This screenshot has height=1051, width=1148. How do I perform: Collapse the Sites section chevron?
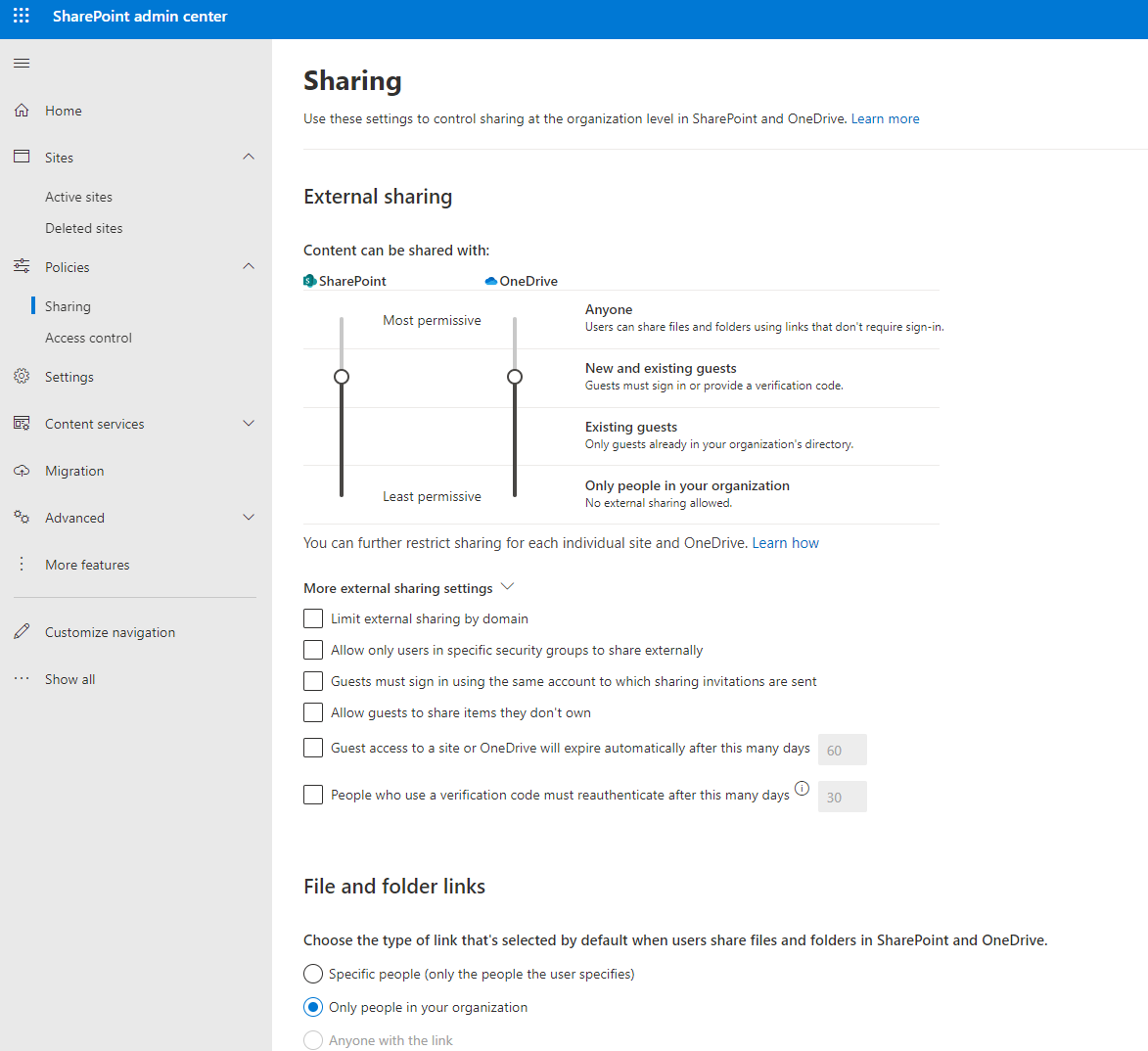tap(249, 157)
